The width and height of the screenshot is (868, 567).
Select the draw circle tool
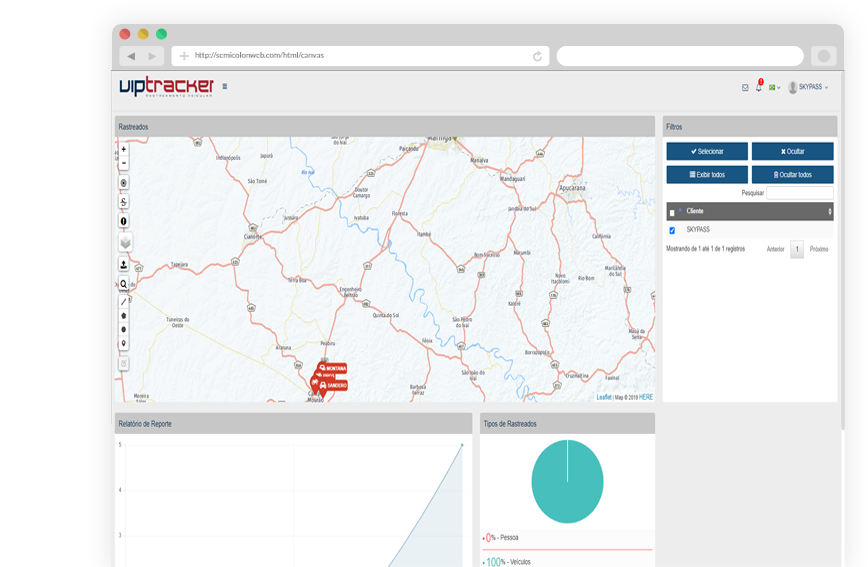(124, 329)
